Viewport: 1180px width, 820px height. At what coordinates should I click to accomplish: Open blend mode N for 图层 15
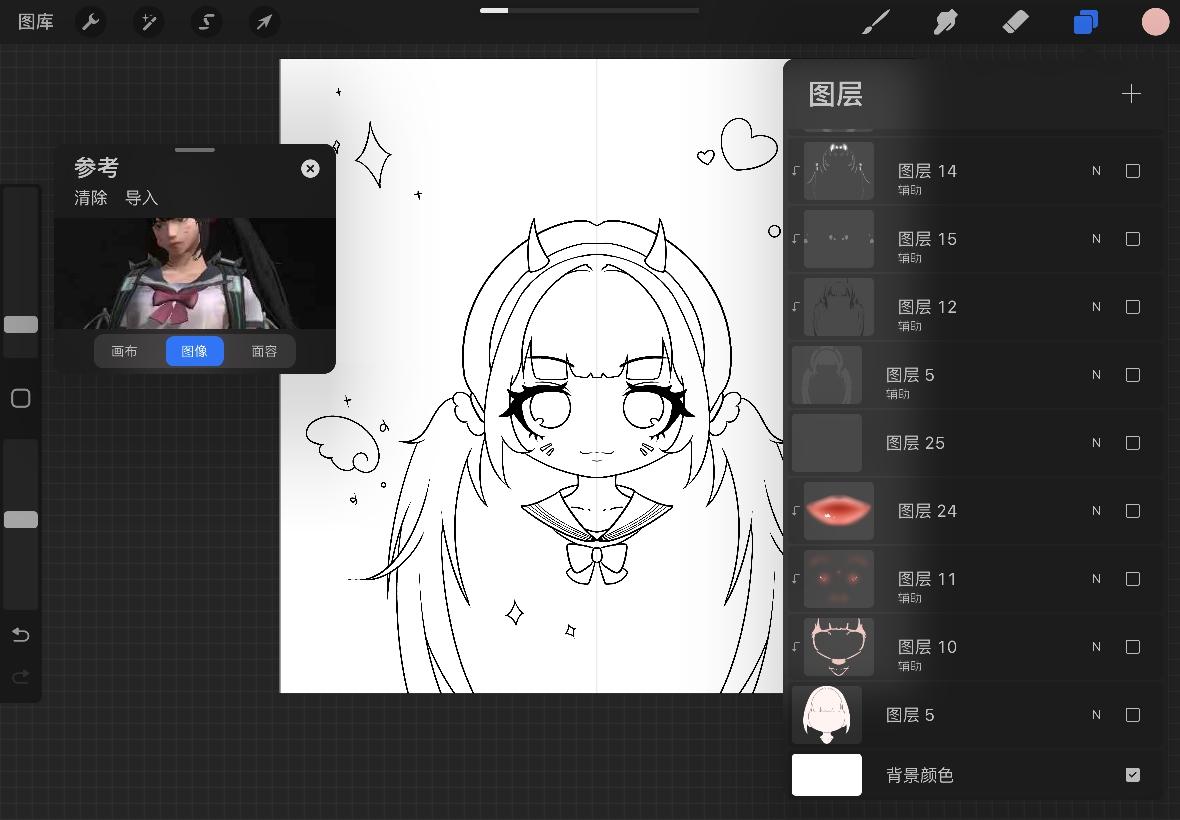click(1096, 239)
